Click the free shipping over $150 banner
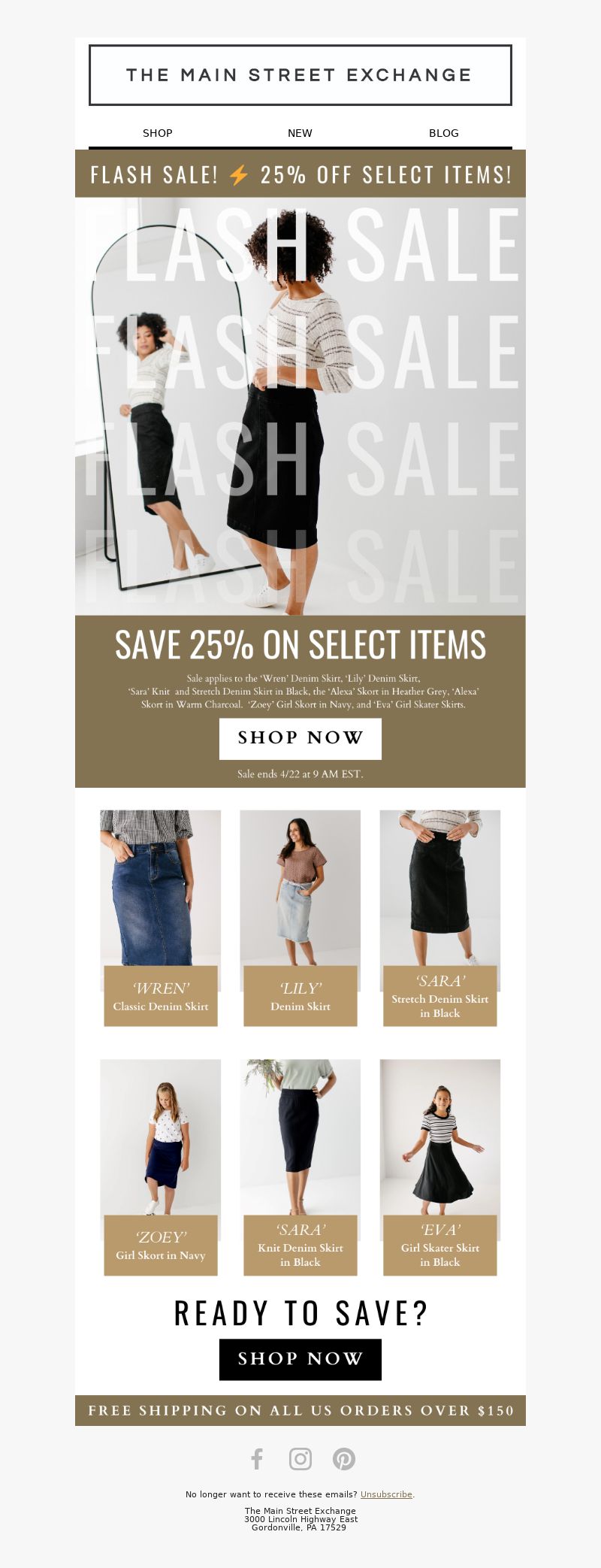 point(300,1410)
